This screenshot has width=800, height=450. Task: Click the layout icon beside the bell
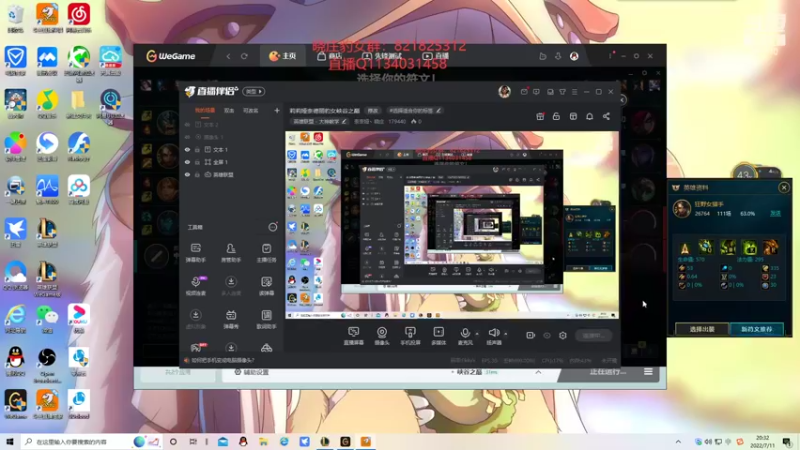coord(573,116)
